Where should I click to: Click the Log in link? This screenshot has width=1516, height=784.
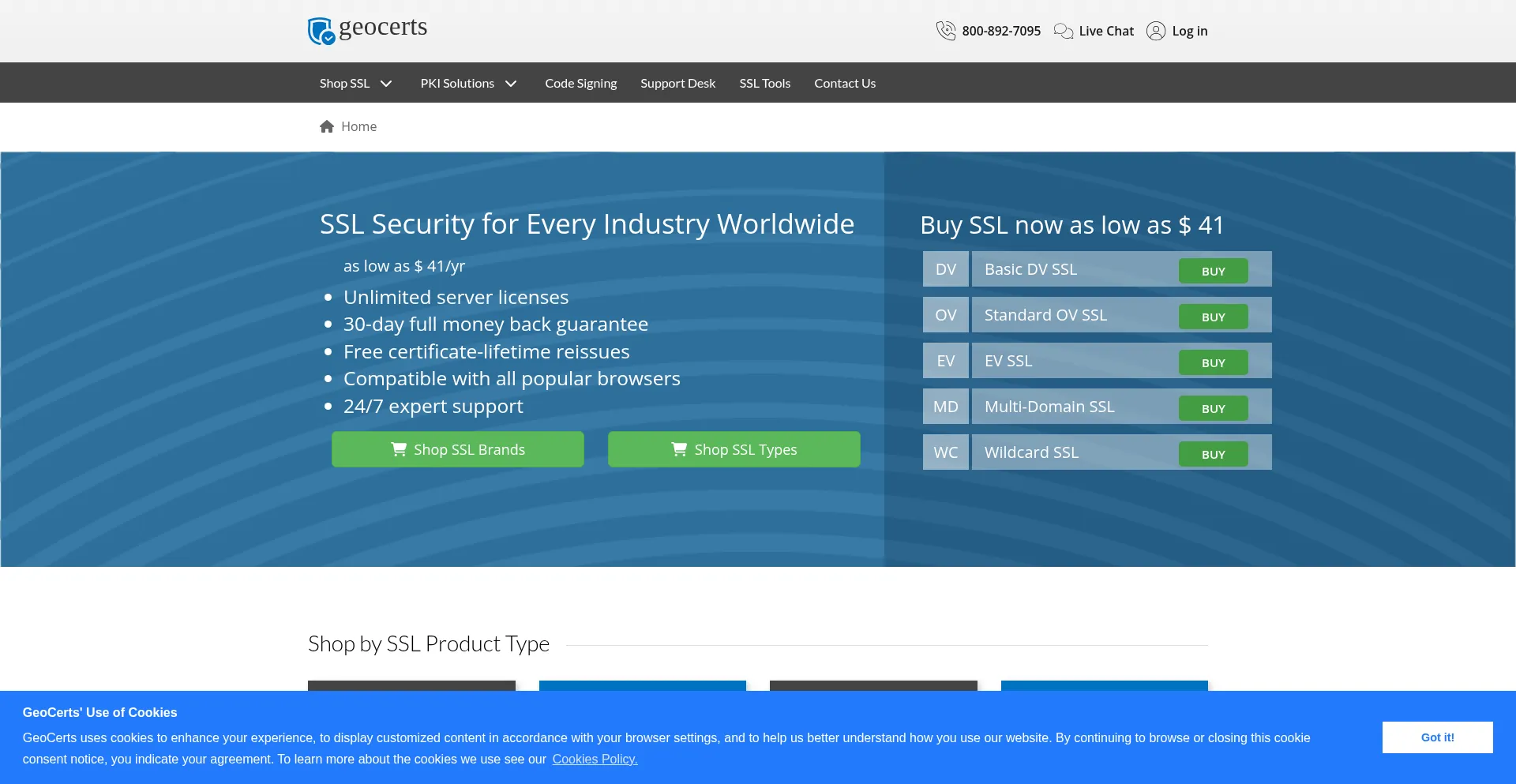tap(1190, 31)
